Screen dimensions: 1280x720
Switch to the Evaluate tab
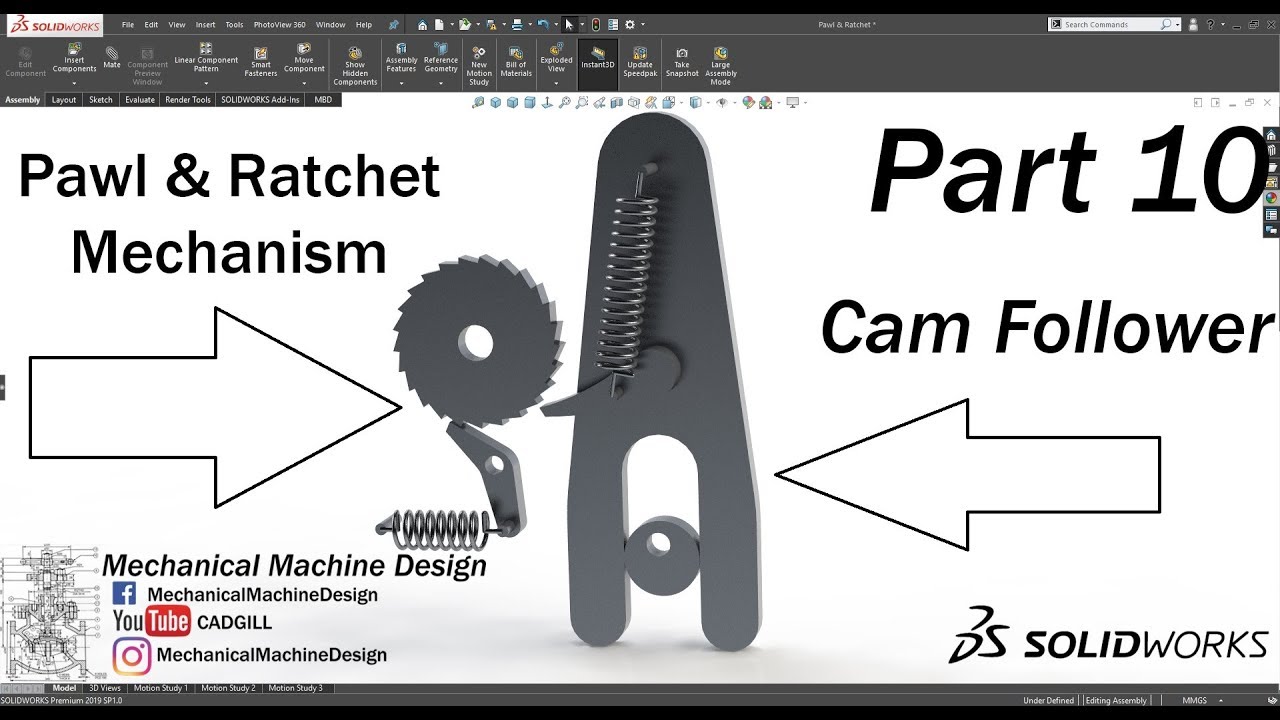(140, 100)
